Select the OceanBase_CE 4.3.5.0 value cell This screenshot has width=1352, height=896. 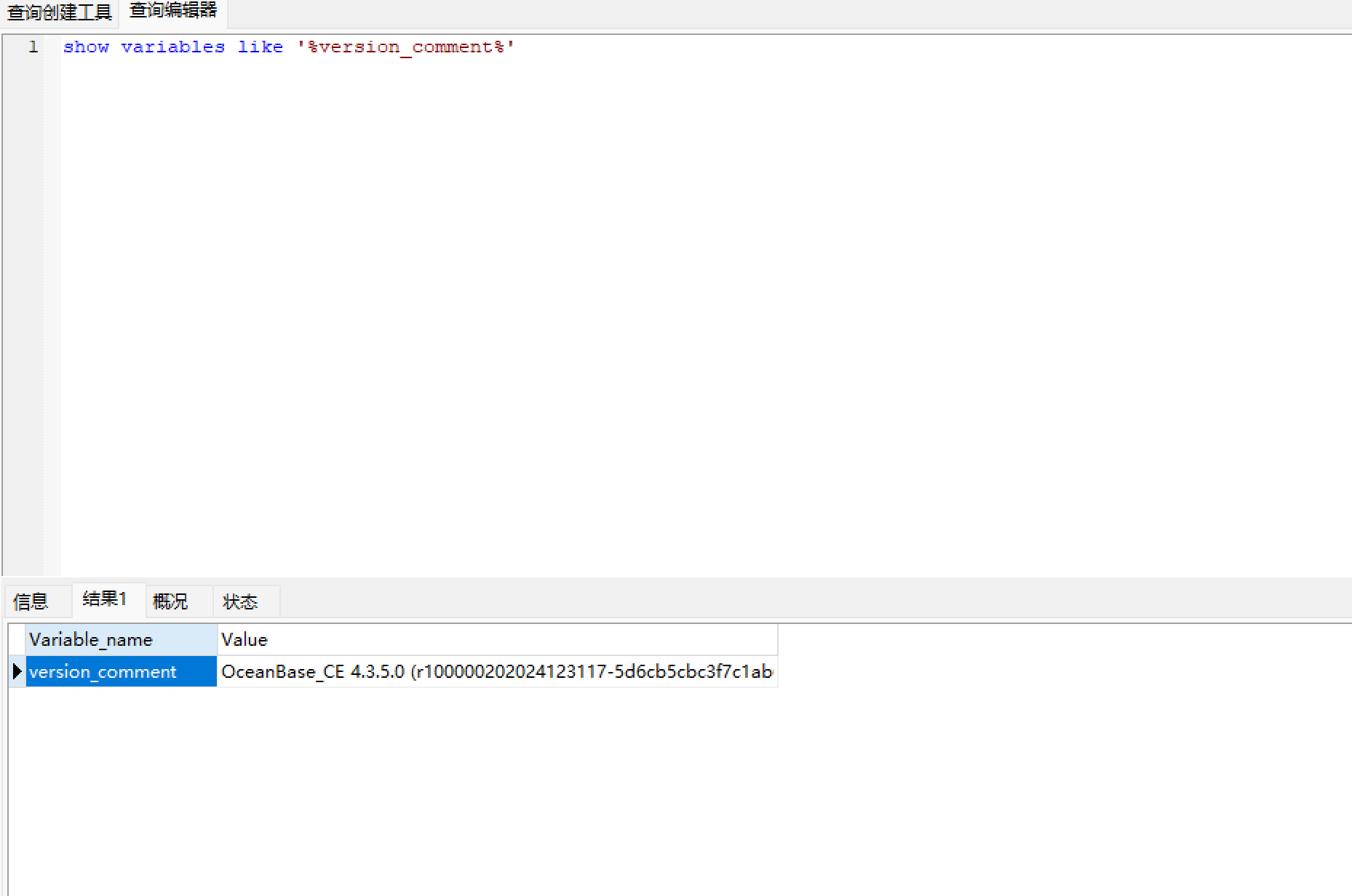point(497,671)
